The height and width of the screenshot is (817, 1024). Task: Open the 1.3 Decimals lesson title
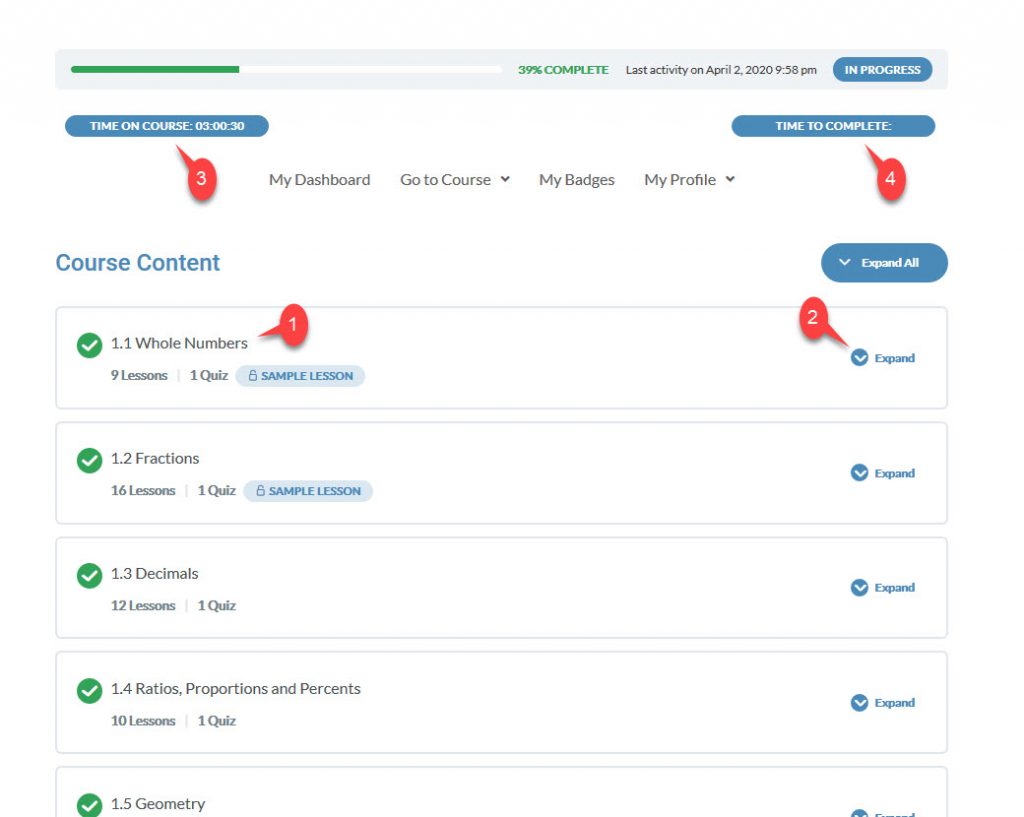click(x=154, y=573)
